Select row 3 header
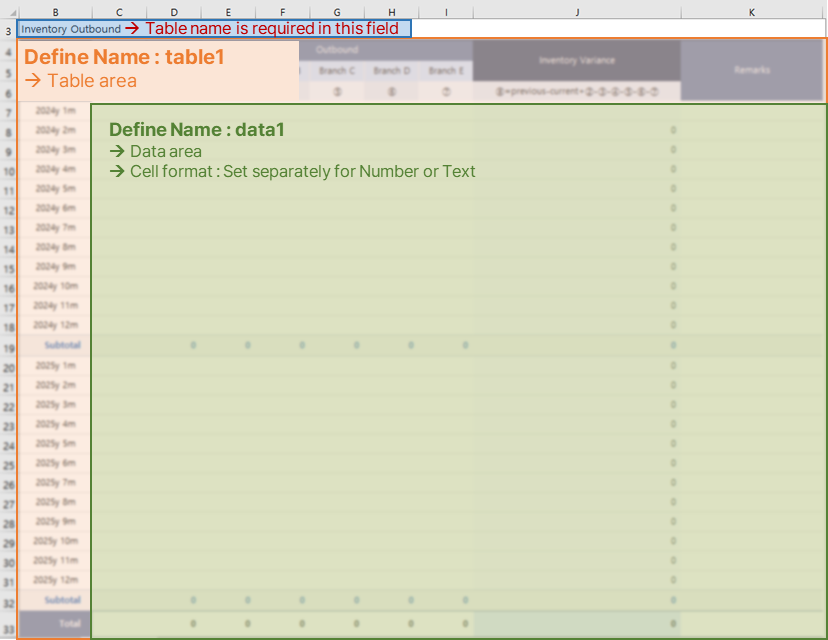This screenshot has height=640, width=828. (x=8, y=30)
